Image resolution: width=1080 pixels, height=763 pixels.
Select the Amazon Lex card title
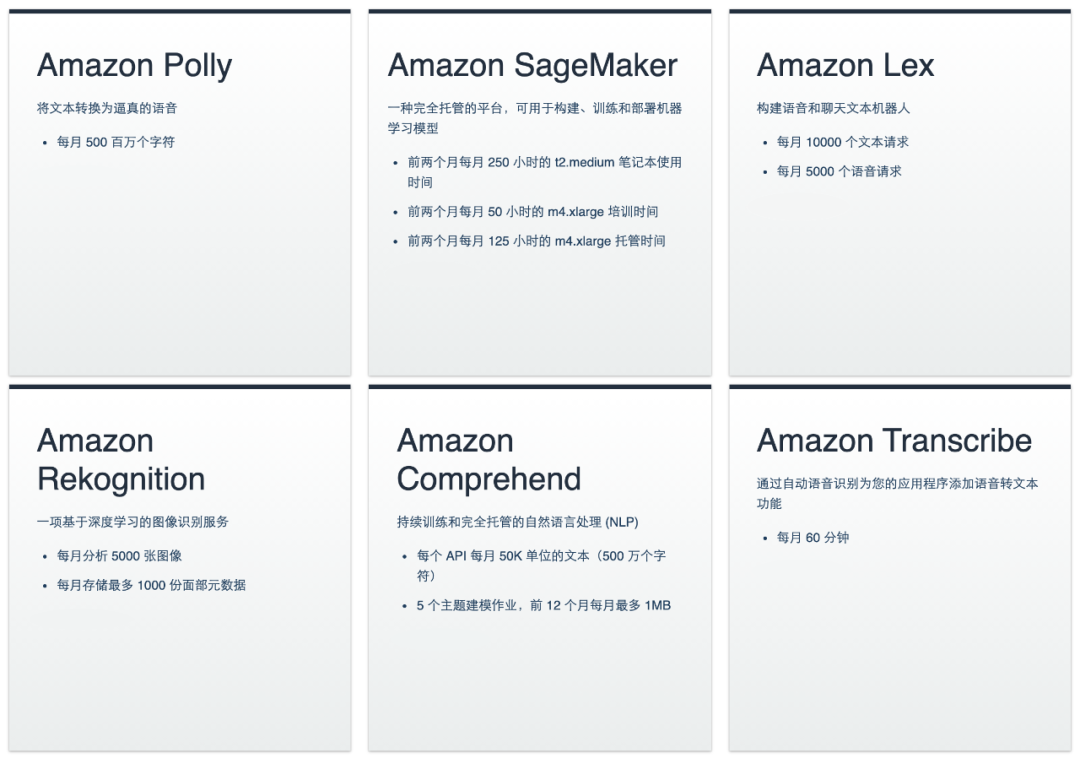845,66
